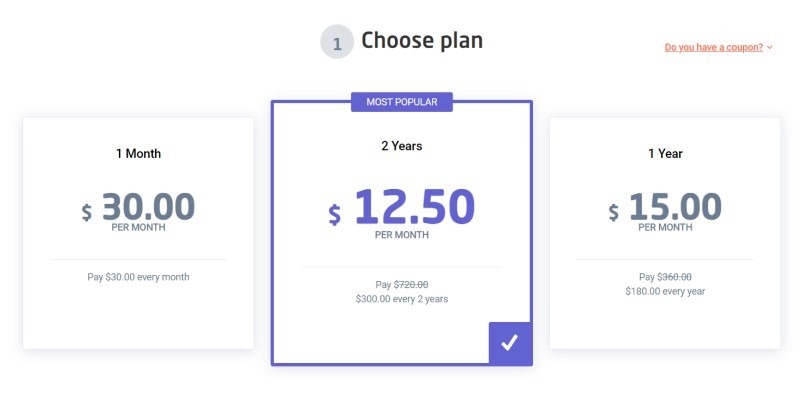Expand the coupon chevron arrow
800x400 pixels.
click(769, 47)
